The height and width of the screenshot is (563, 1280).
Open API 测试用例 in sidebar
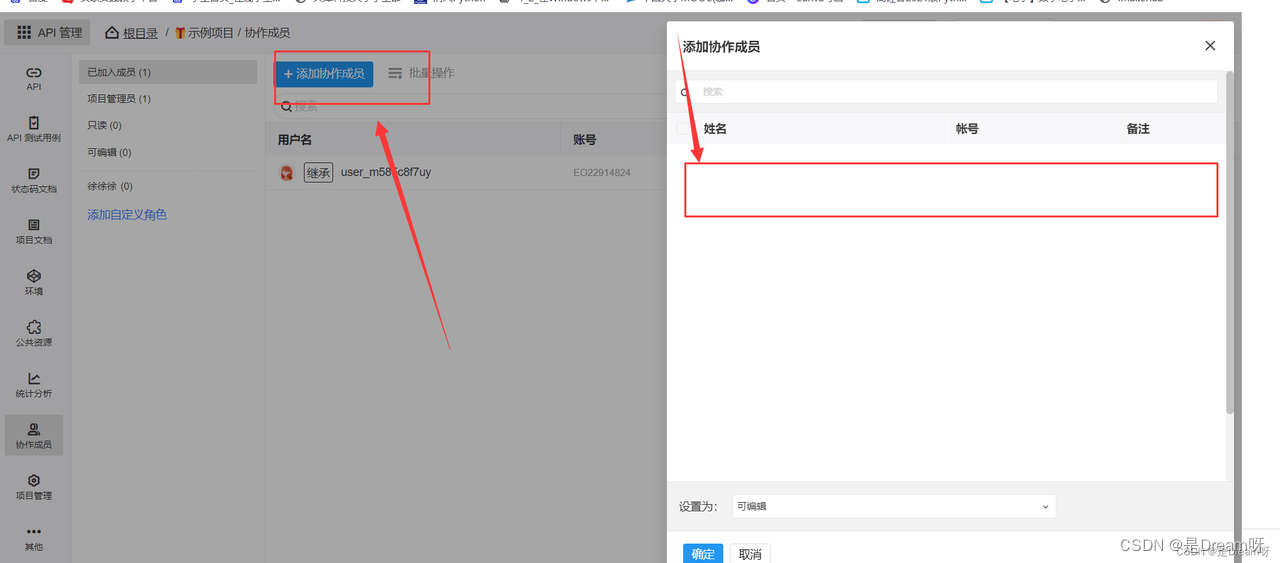[34, 129]
